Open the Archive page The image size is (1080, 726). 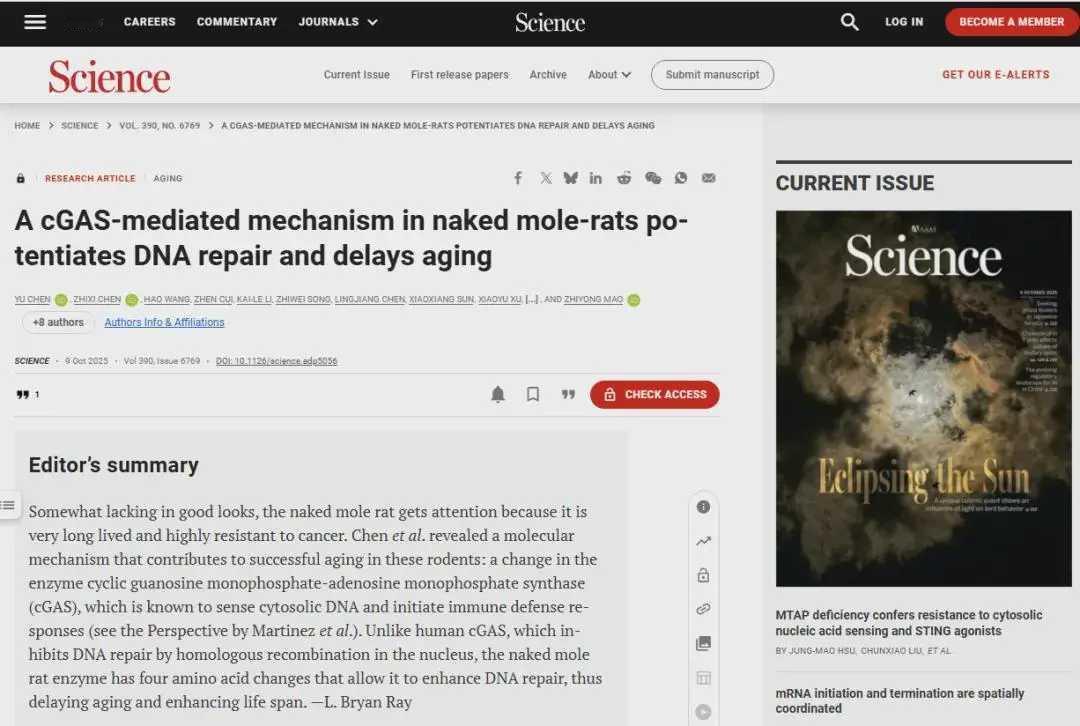pyautogui.click(x=548, y=74)
